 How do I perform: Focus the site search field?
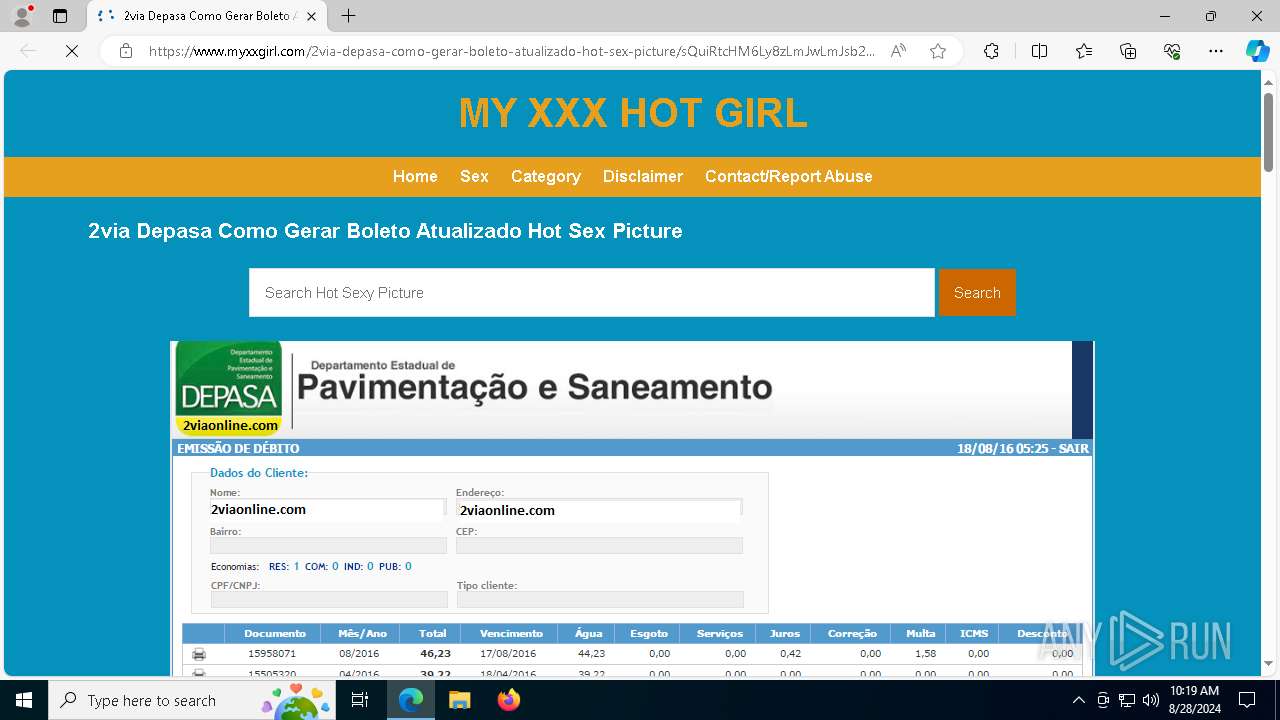coord(592,292)
